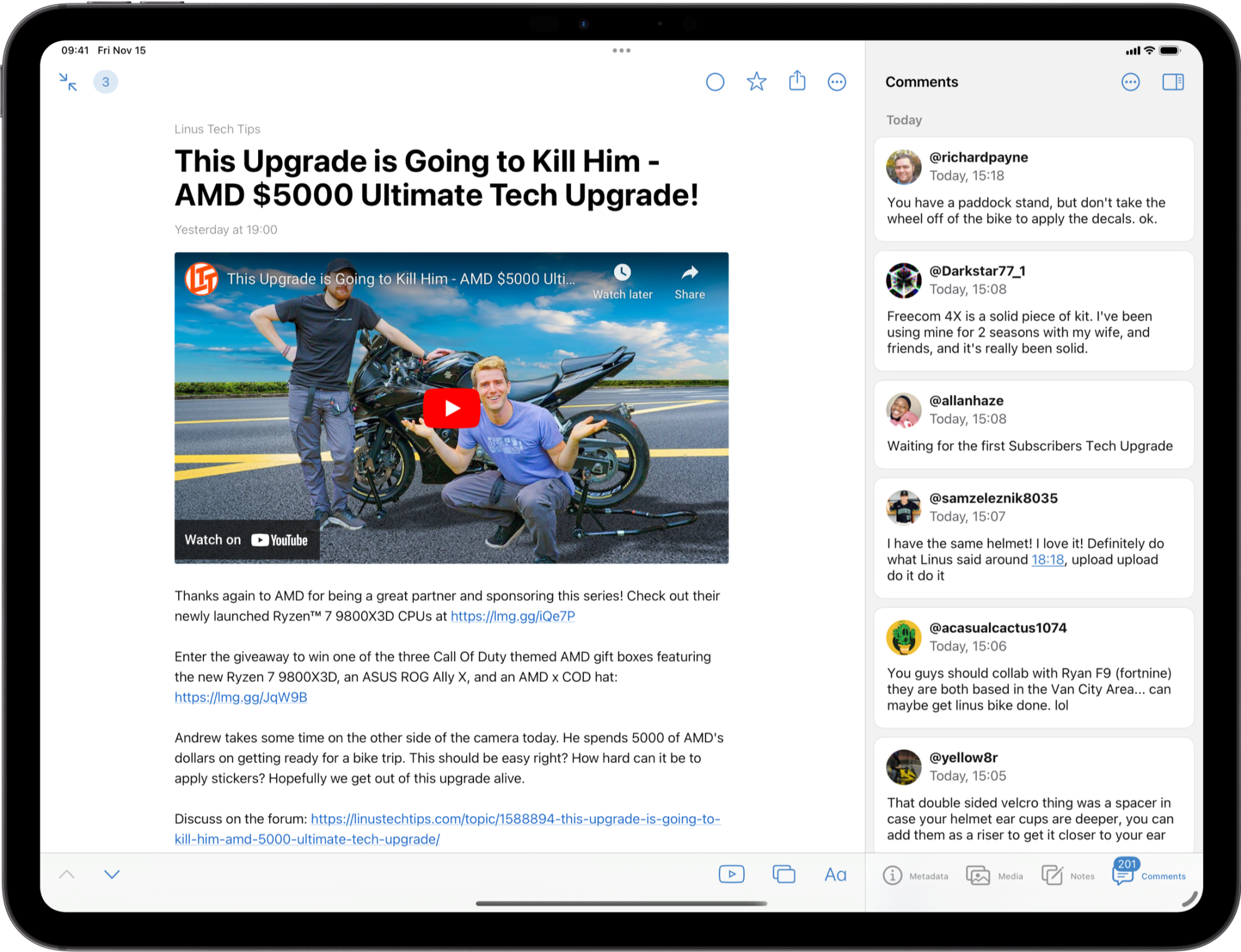Open the unread count badge showing 3
Screen dimensions: 1241x952
click(x=106, y=82)
